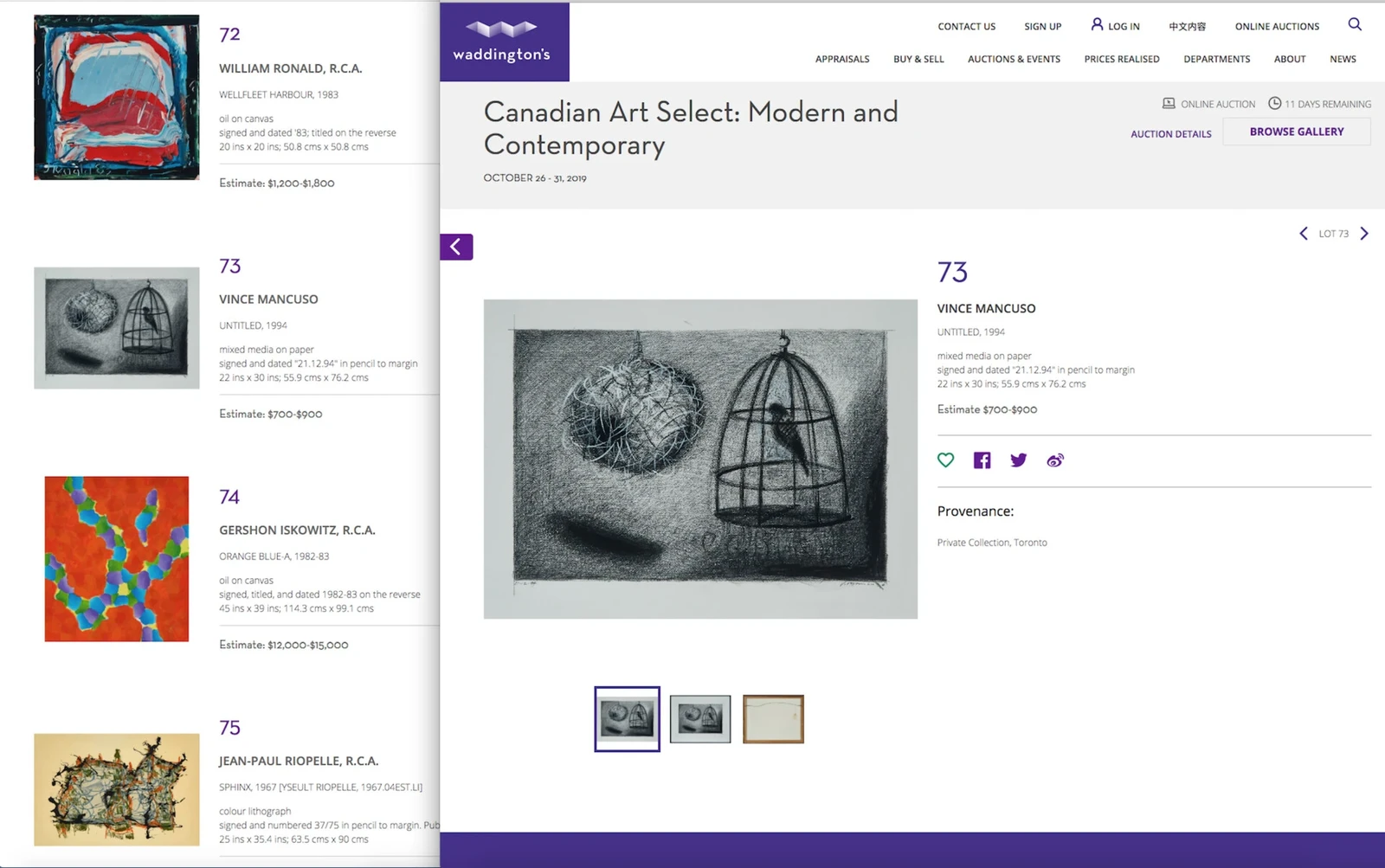The image size is (1385, 868).
Task: Click the clock icon beside days remaining
Action: [x=1274, y=102]
